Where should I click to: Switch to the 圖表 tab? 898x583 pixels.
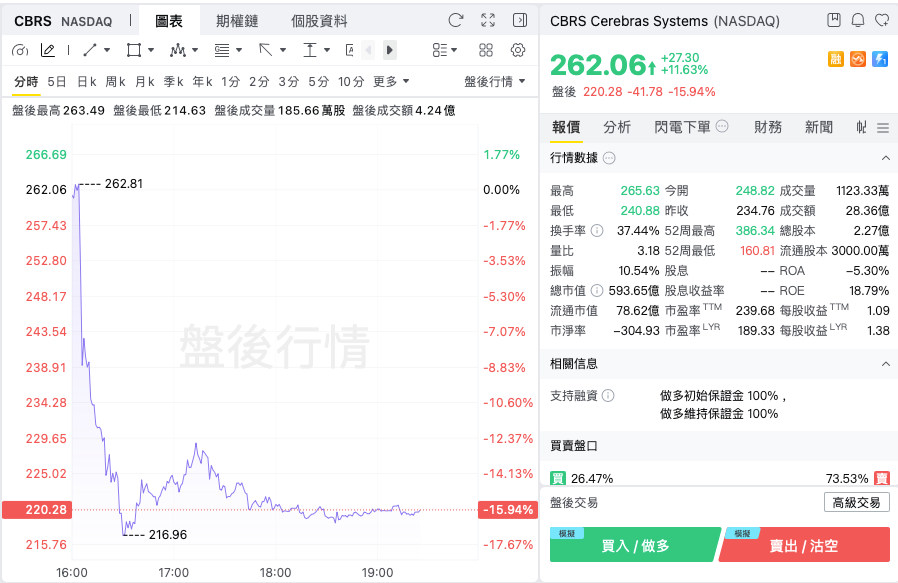[x=169, y=21]
